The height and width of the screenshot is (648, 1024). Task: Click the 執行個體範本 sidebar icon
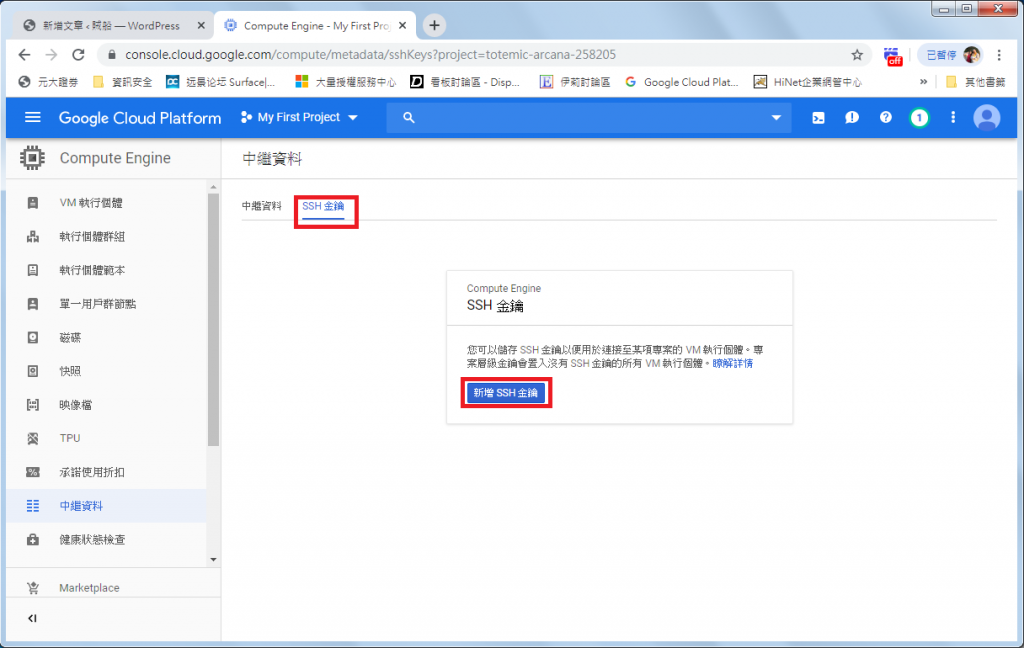pos(33,270)
